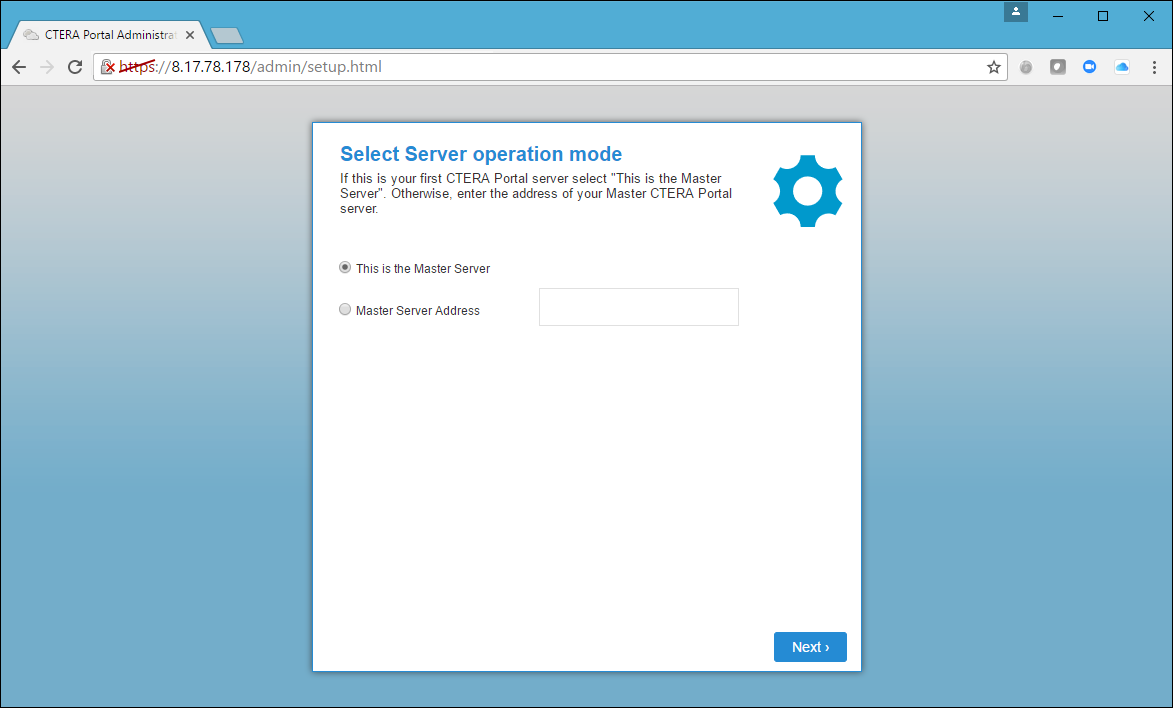Click the dark square extension icon
Screen dimensions: 1173x708
coord(1058,67)
